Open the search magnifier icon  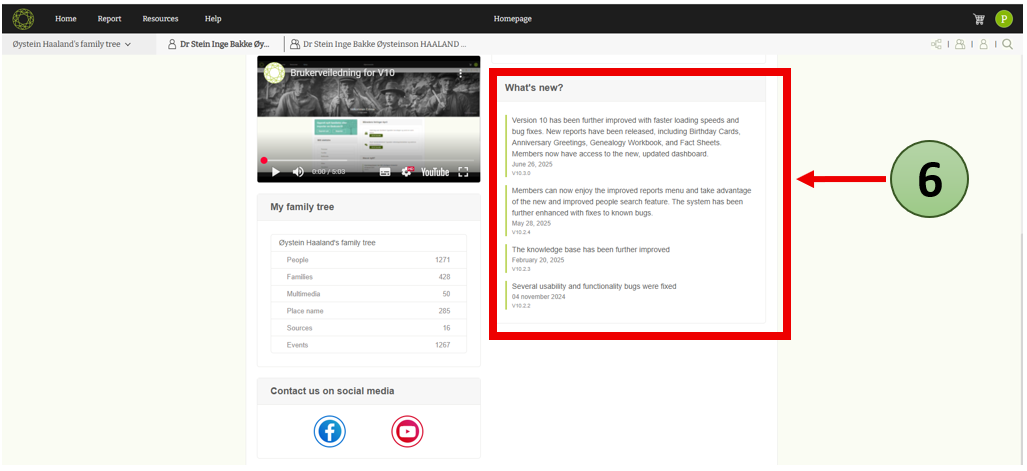click(x=1007, y=44)
